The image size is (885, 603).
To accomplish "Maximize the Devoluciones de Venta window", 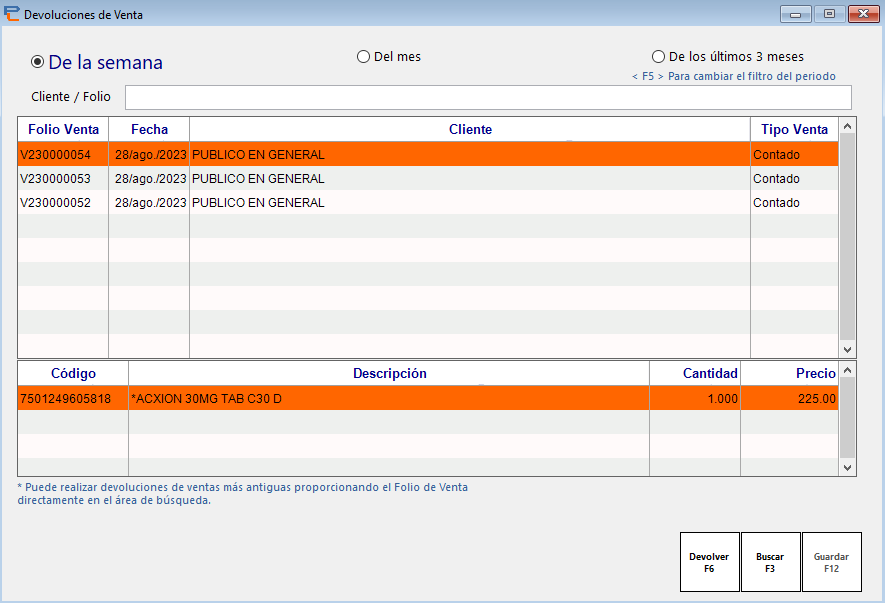I will point(829,14).
